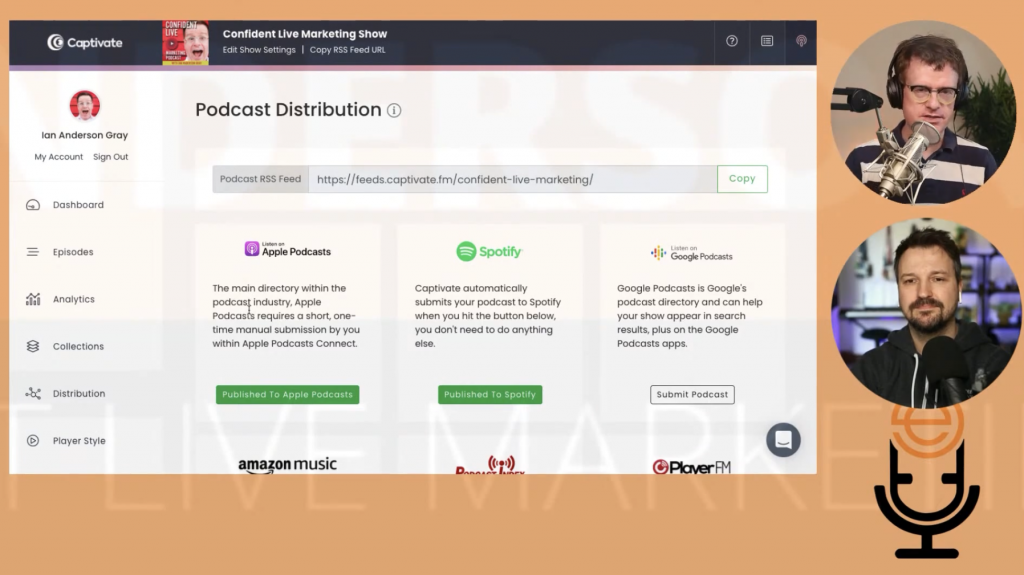The height and width of the screenshot is (575, 1024).
Task: Click the Distribution network icon
Action: coord(33,393)
